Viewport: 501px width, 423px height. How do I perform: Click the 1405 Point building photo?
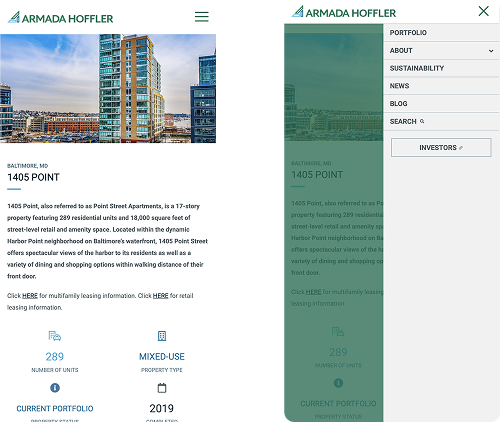108,88
